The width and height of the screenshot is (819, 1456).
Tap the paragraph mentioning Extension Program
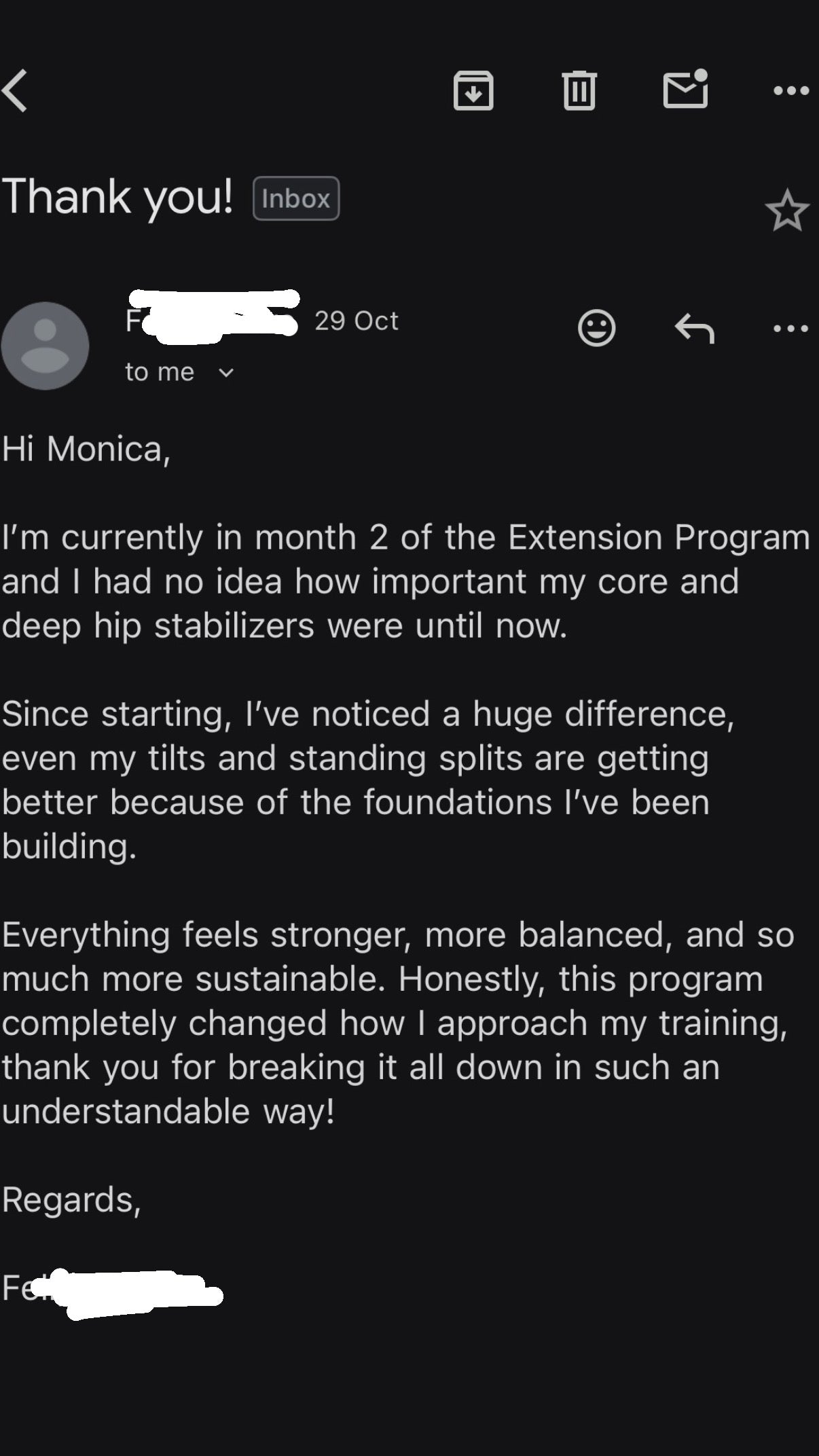[405, 581]
